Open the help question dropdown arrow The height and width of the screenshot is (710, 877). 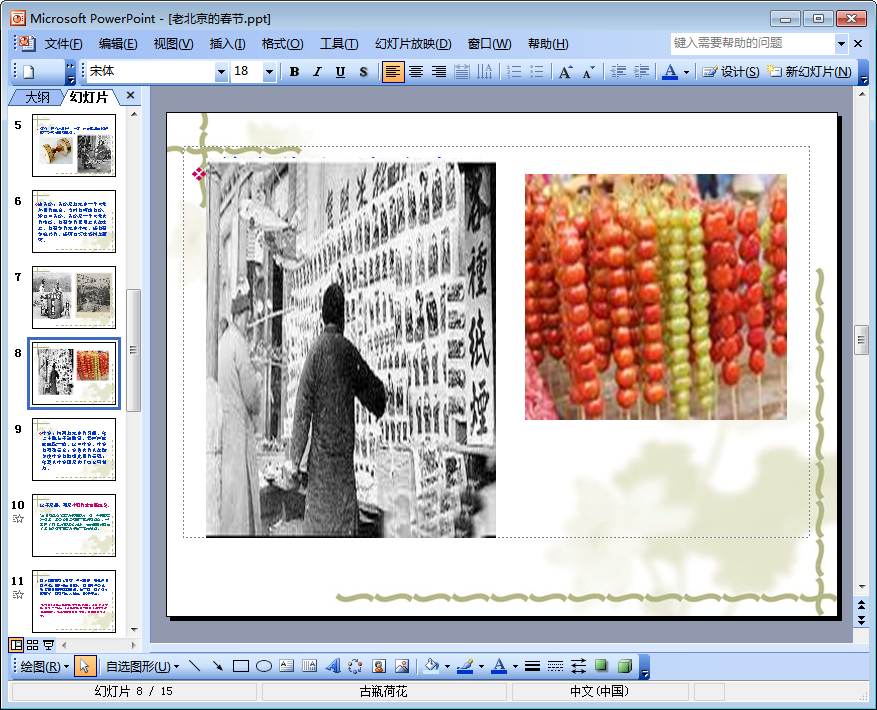click(841, 43)
